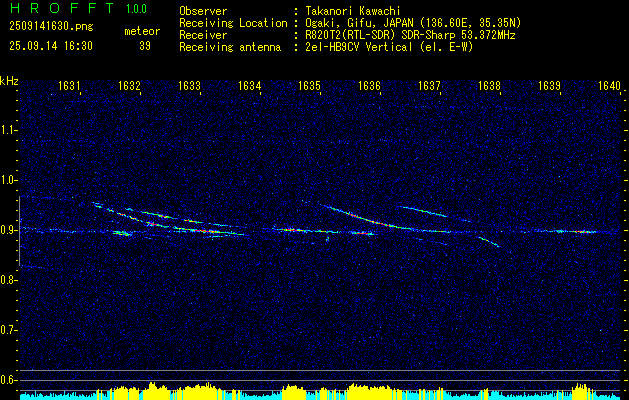Click the receiving location Ogaki, Gifu text
The image size is (629, 400).
[411, 23]
